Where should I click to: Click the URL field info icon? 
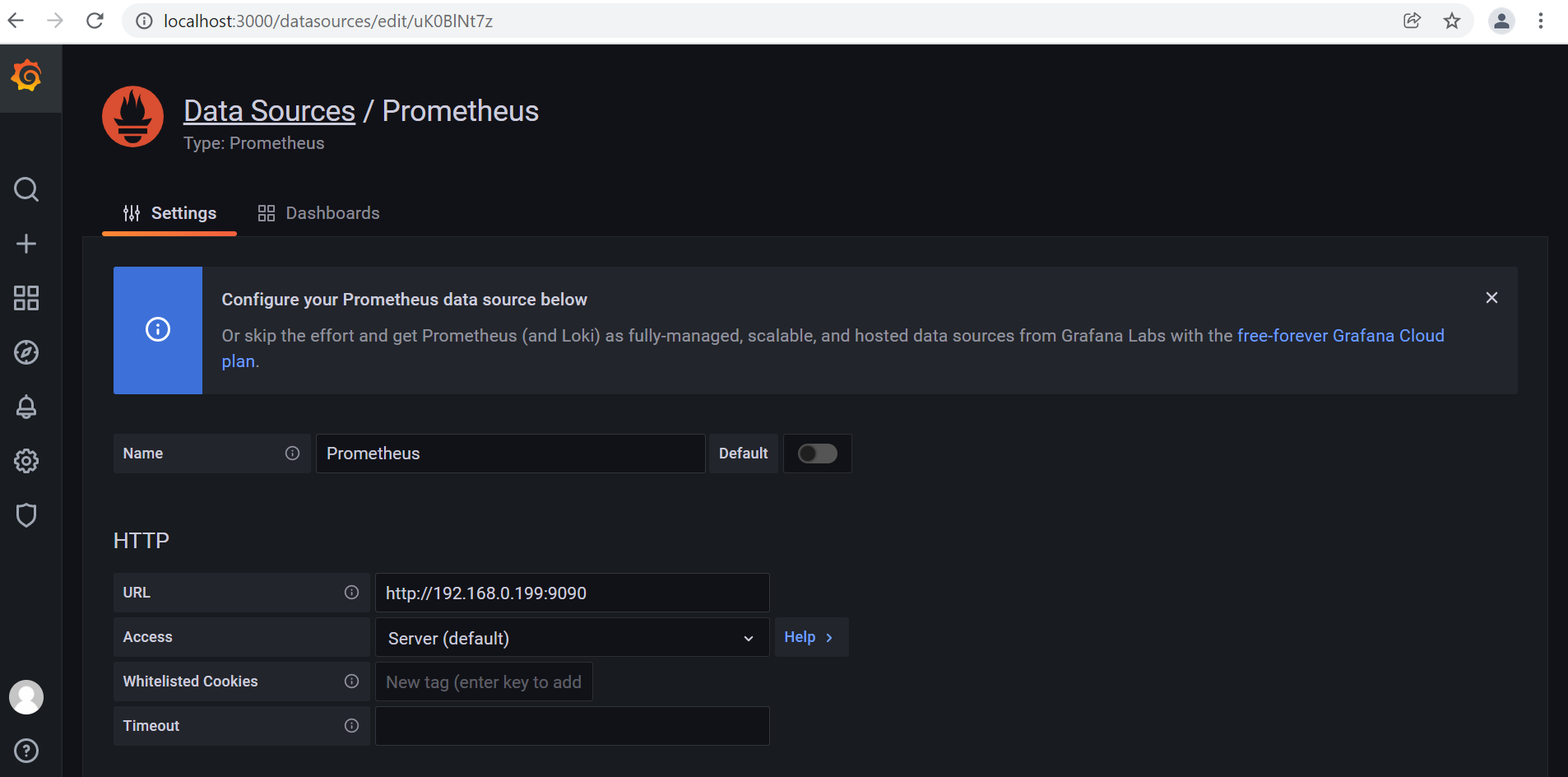tap(351, 593)
